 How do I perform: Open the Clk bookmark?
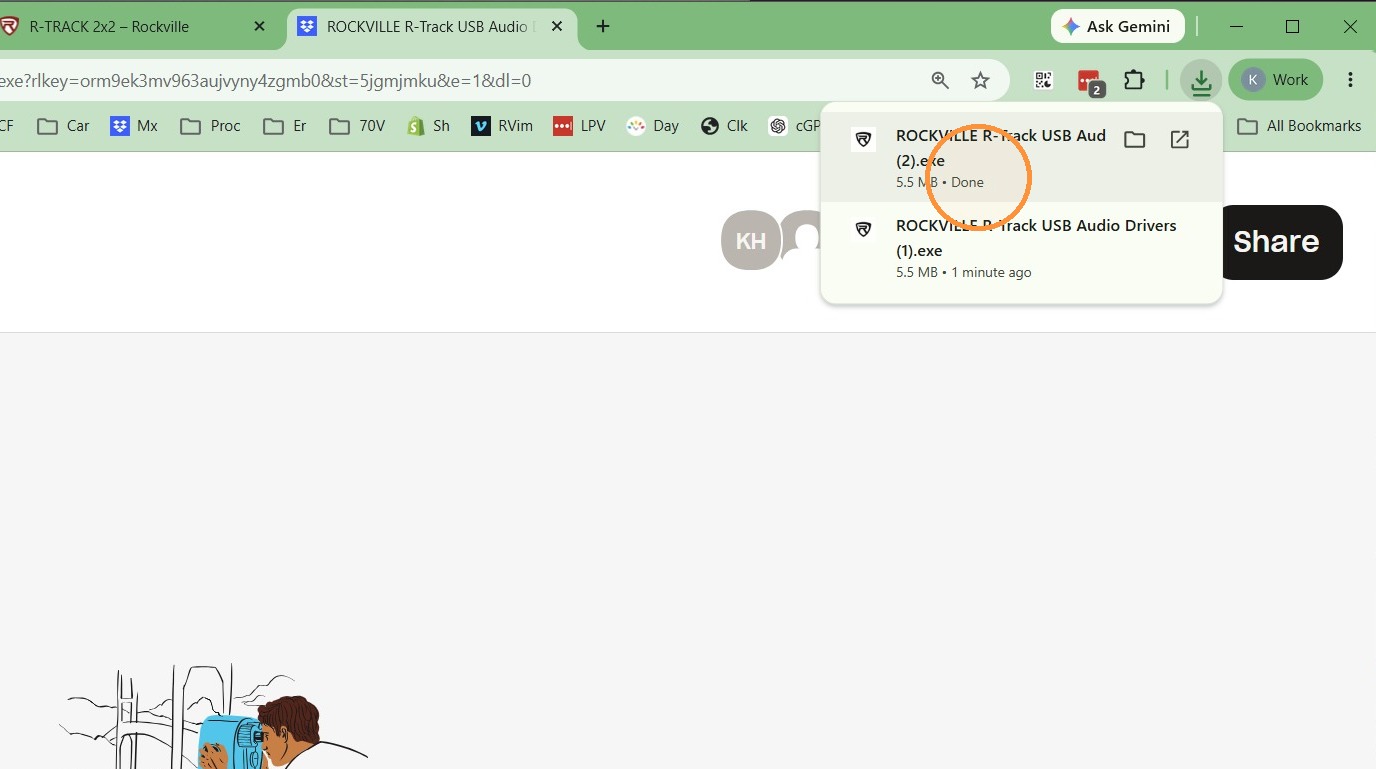[x=725, y=126]
